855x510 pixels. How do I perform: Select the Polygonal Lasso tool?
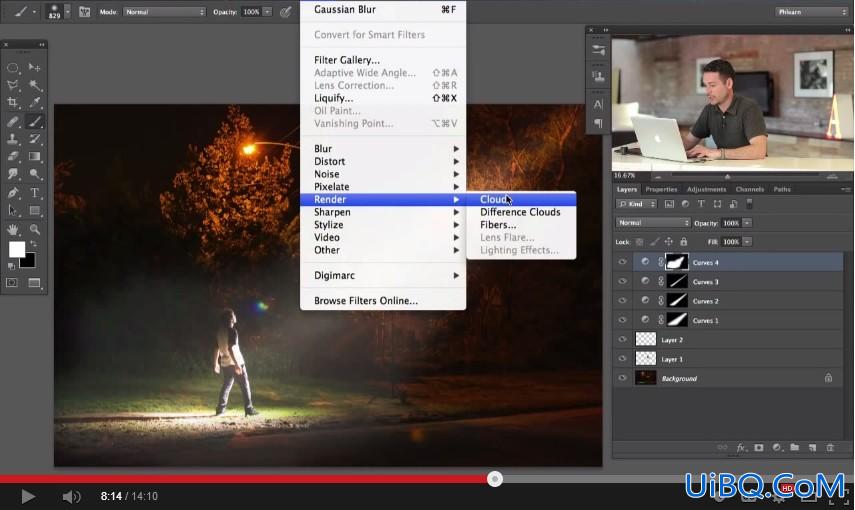pyautogui.click(x=13, y=85)
